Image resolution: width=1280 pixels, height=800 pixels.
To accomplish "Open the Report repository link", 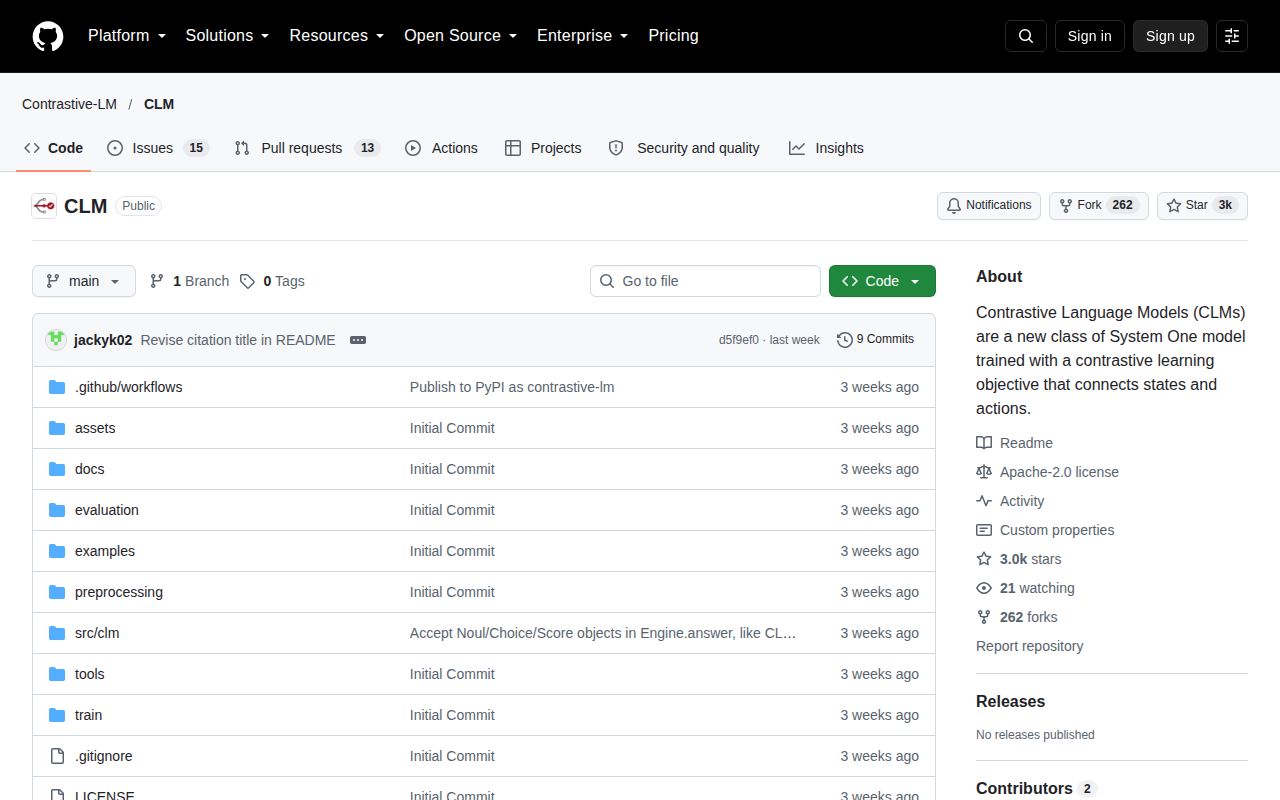I will coord(1029,646).
